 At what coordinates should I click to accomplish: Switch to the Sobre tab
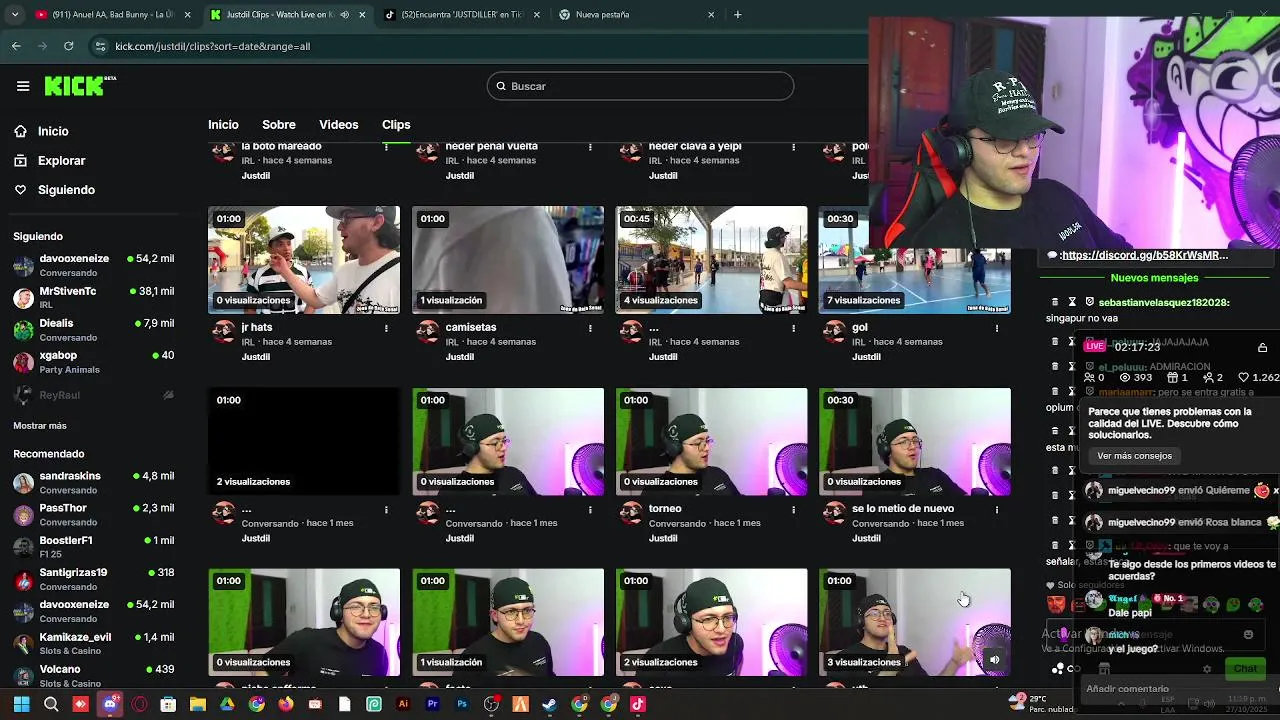(x=279, y=125)
